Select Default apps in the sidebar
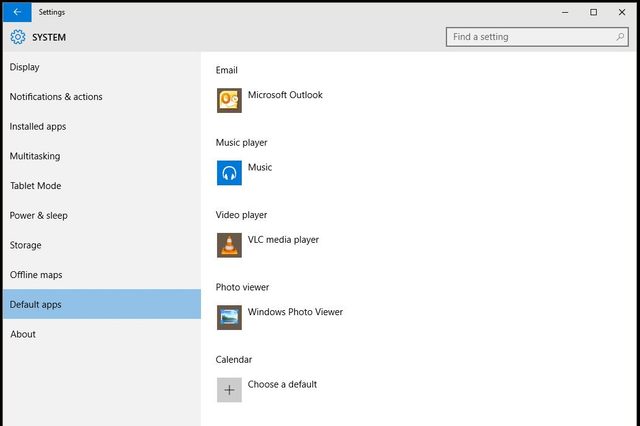 coord(102,304)
